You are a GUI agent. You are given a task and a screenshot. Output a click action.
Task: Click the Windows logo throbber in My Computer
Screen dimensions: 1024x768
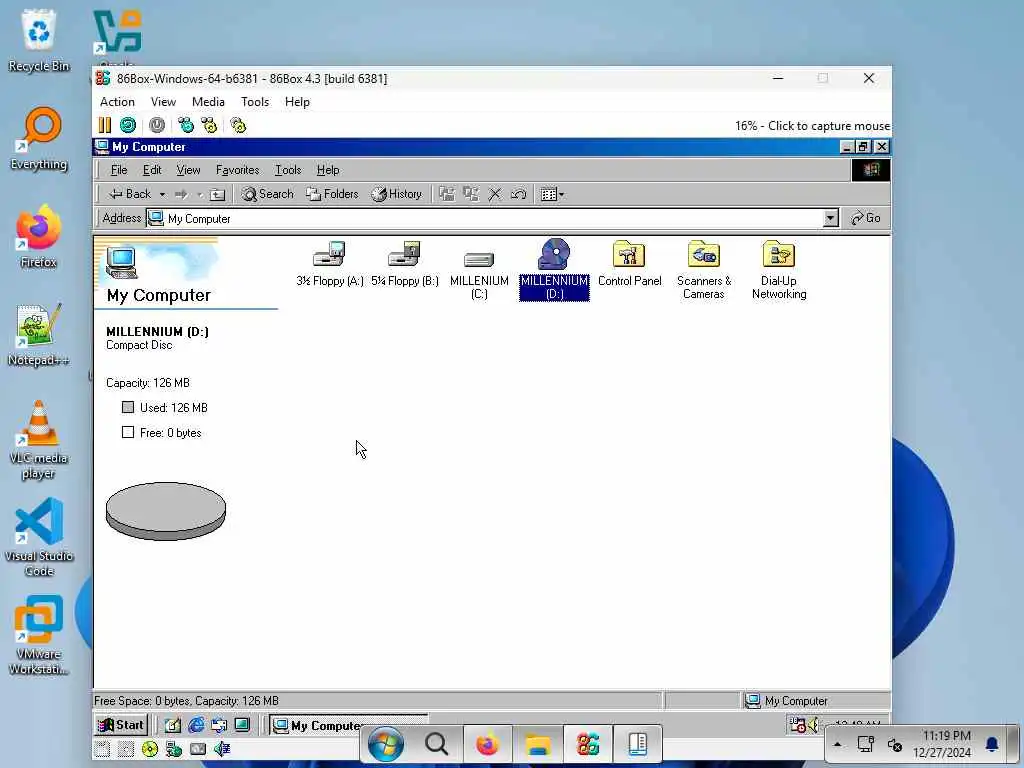coord(871,170)
